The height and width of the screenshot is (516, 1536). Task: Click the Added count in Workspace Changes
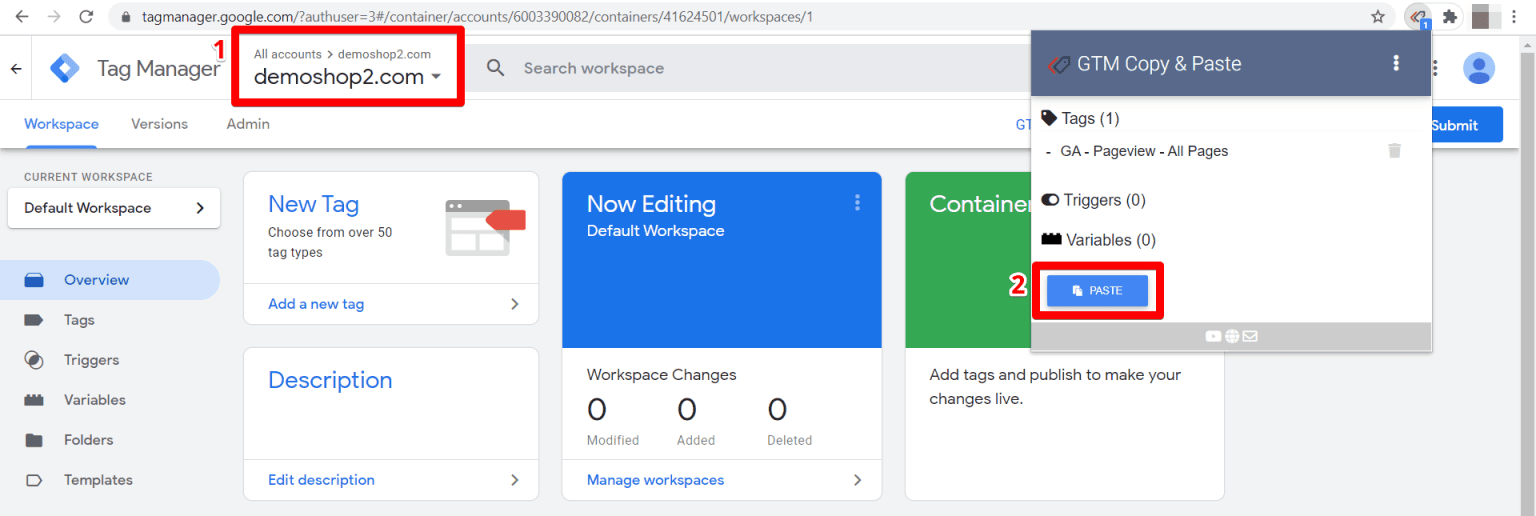click(687, 409)
